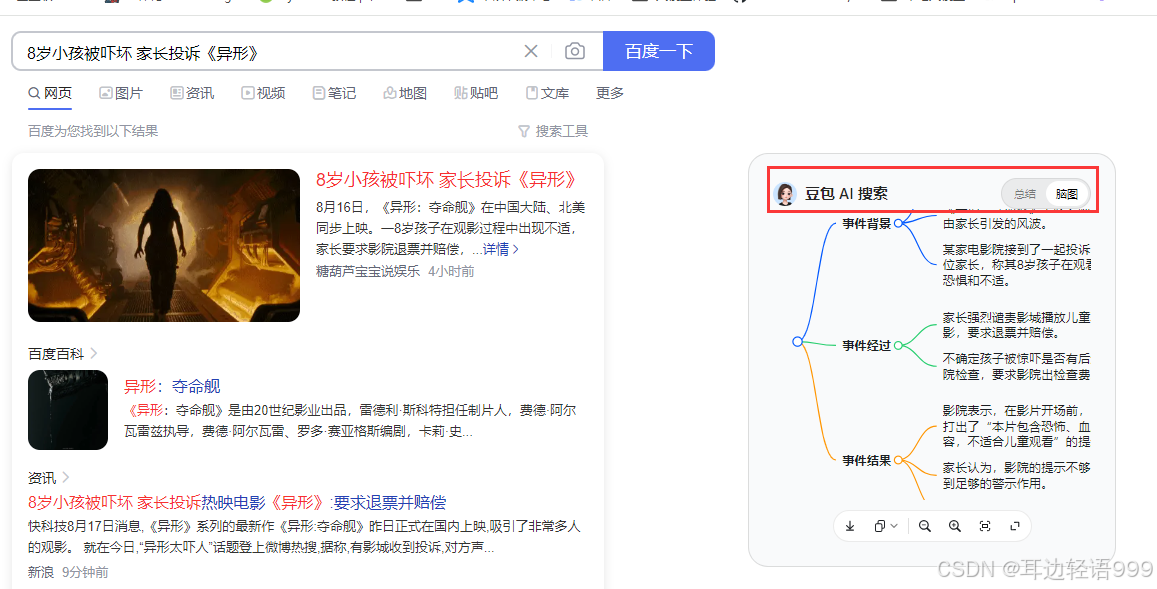Click the 百度一下 search button
Screen dimensions: 1157x589
coord(659,51)
